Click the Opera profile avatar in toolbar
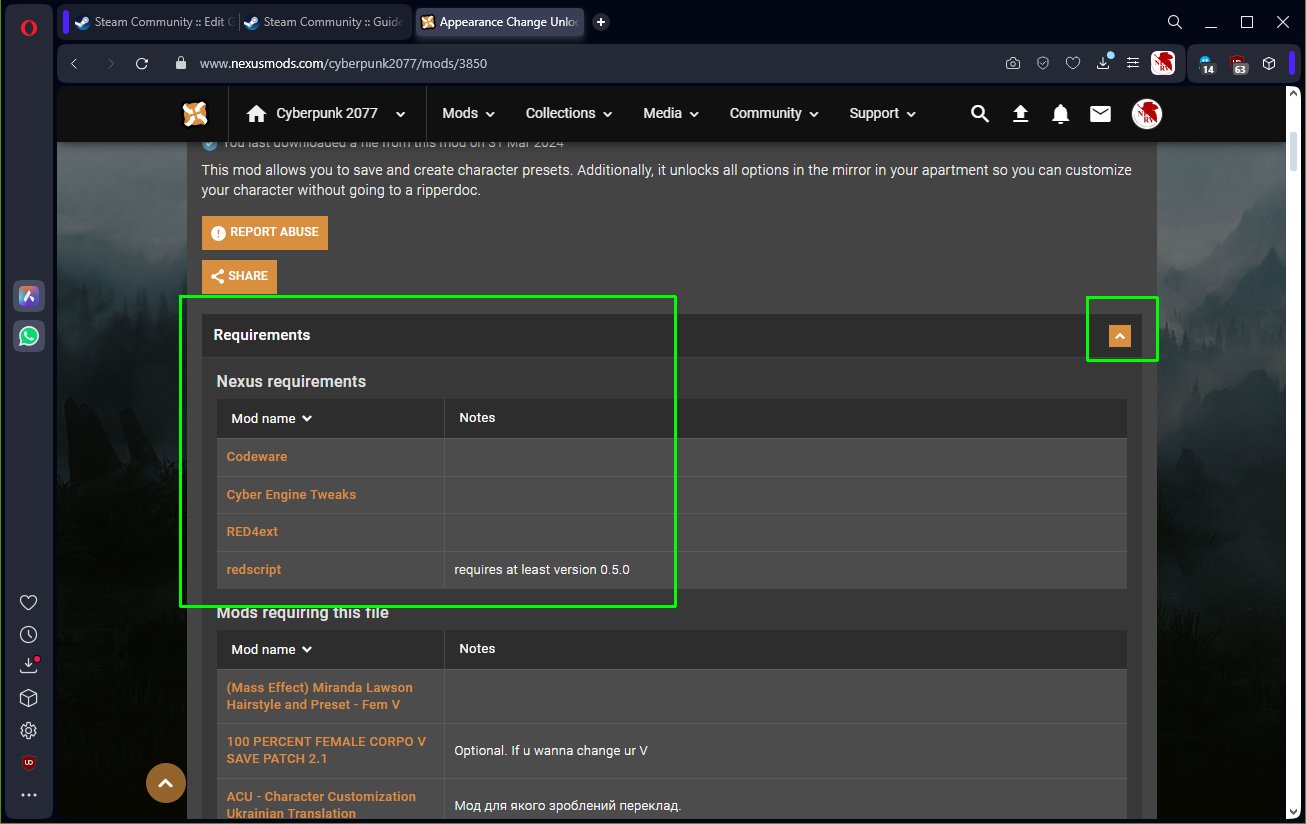The width and height of the screenshot is (1306, 824). click(1163, 63)
